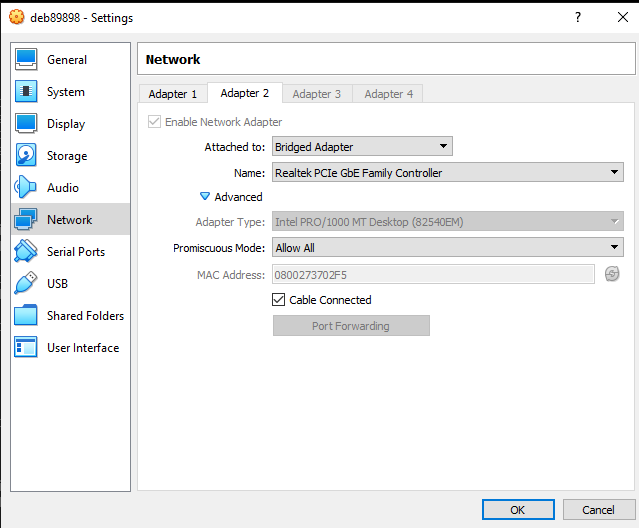The width and height of the screenshot is (639, 528).
Task: Click the Shared Folders label in sidebar
Action: [x=86, y=316]
